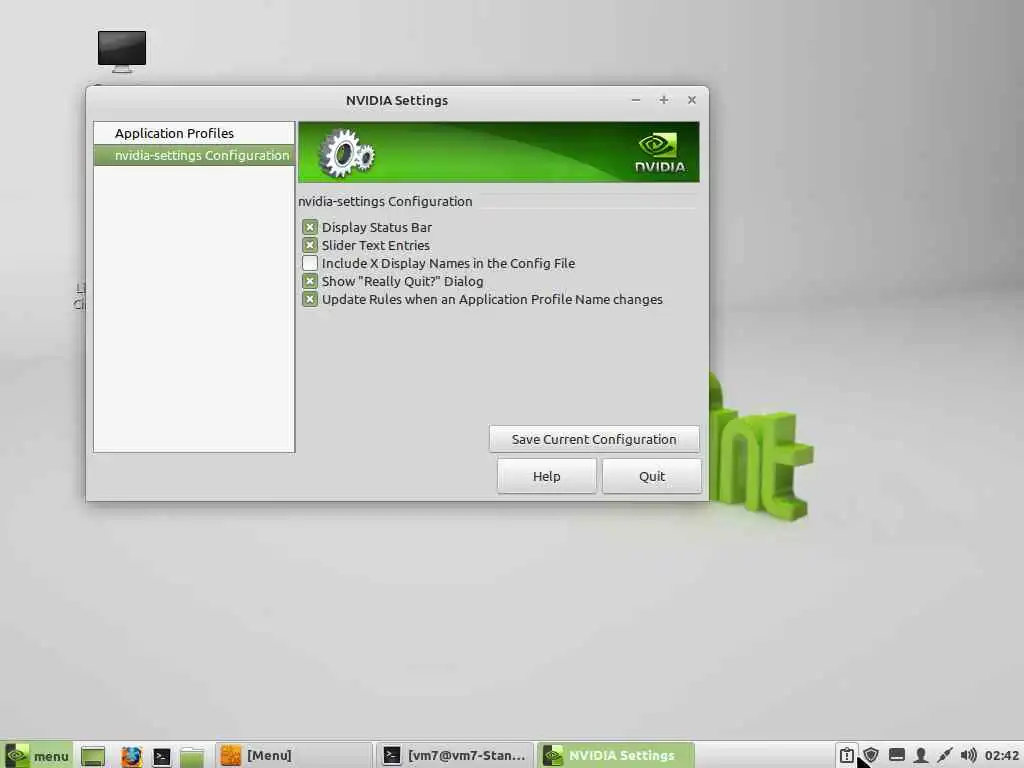Click the NVIDIA logo in the banner
The width and height of the screenshot is (1024, 768).
point(660,152)
